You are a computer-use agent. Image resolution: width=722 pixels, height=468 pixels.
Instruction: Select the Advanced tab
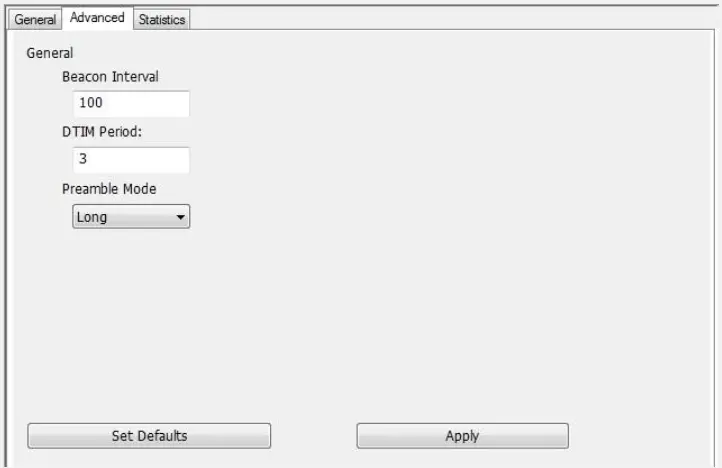point(97,18)
